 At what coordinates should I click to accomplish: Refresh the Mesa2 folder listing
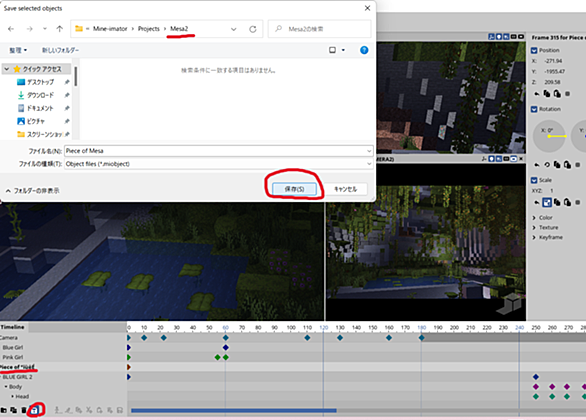coord(253,29)
